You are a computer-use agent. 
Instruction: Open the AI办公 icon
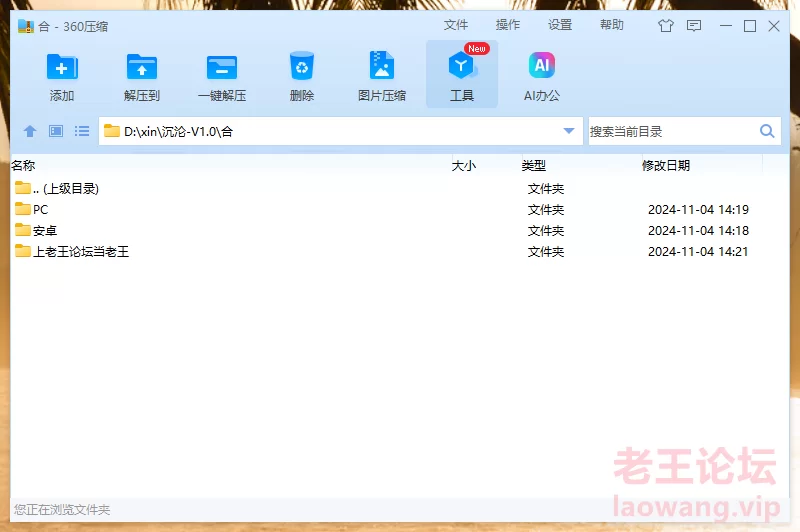[542, 65]
